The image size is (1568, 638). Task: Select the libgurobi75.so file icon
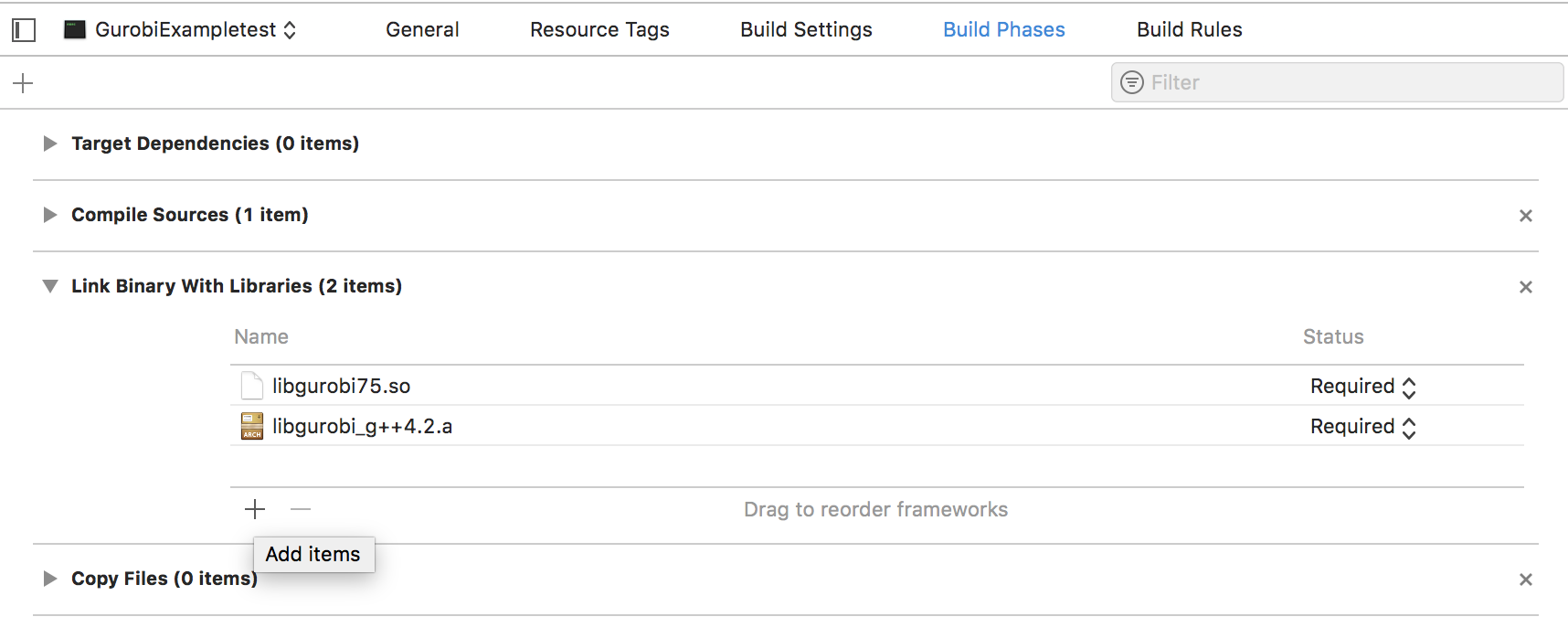point(252,386)
